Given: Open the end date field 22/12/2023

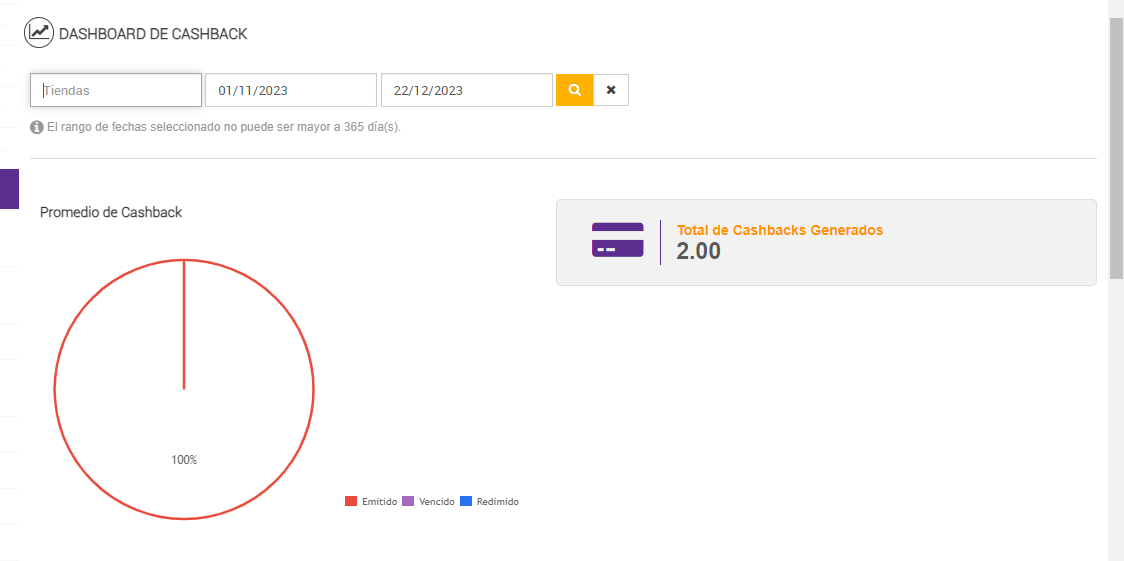Looking at the screenshot, I should pos(466,90).
